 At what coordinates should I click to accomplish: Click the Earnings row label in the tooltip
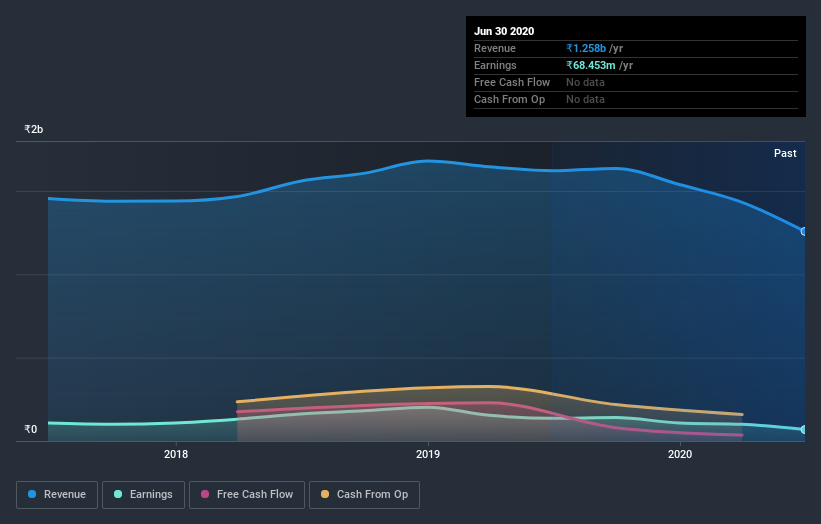coord(495,65)
